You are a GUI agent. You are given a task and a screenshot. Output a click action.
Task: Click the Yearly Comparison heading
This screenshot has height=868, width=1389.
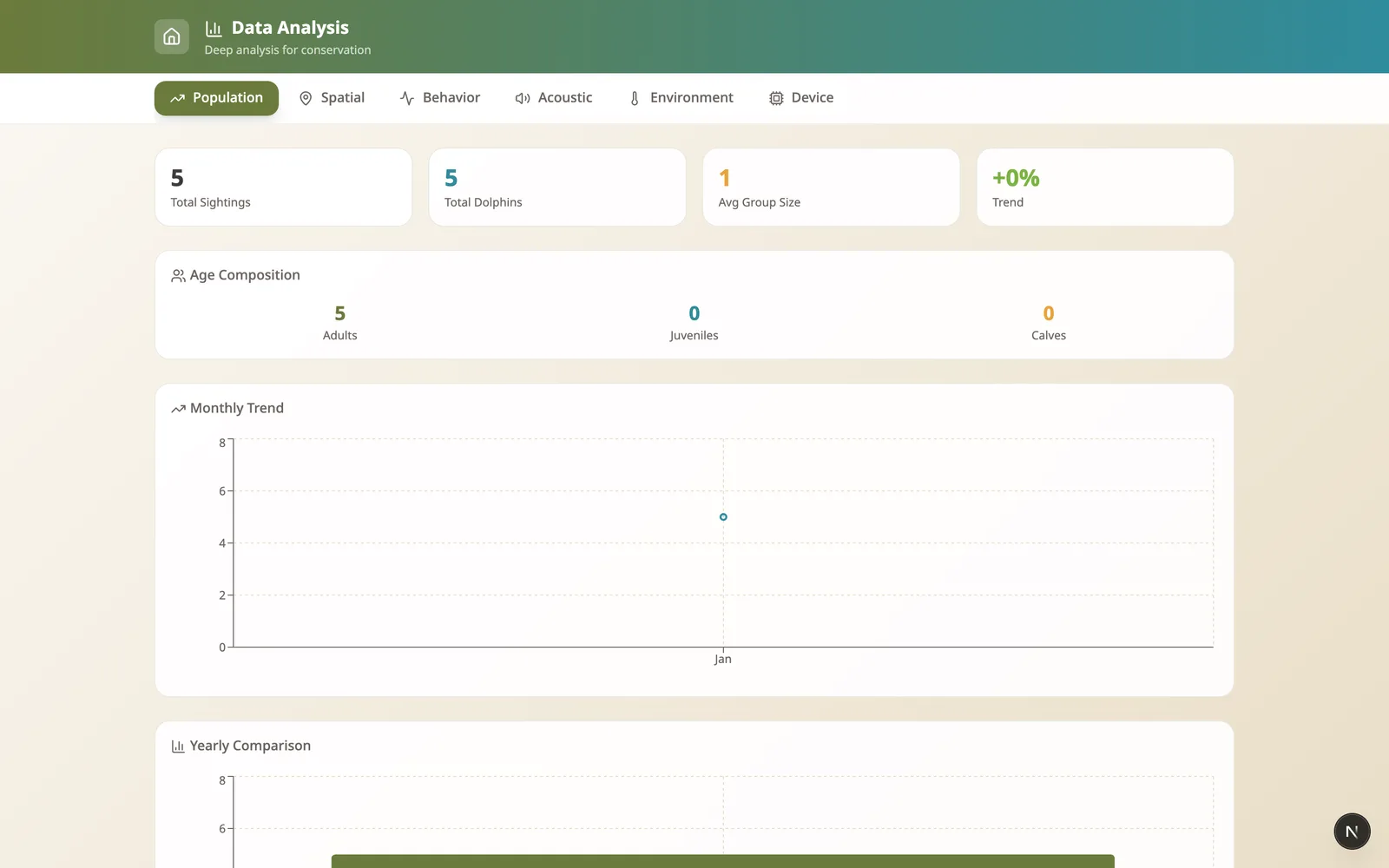click(250, 746)
